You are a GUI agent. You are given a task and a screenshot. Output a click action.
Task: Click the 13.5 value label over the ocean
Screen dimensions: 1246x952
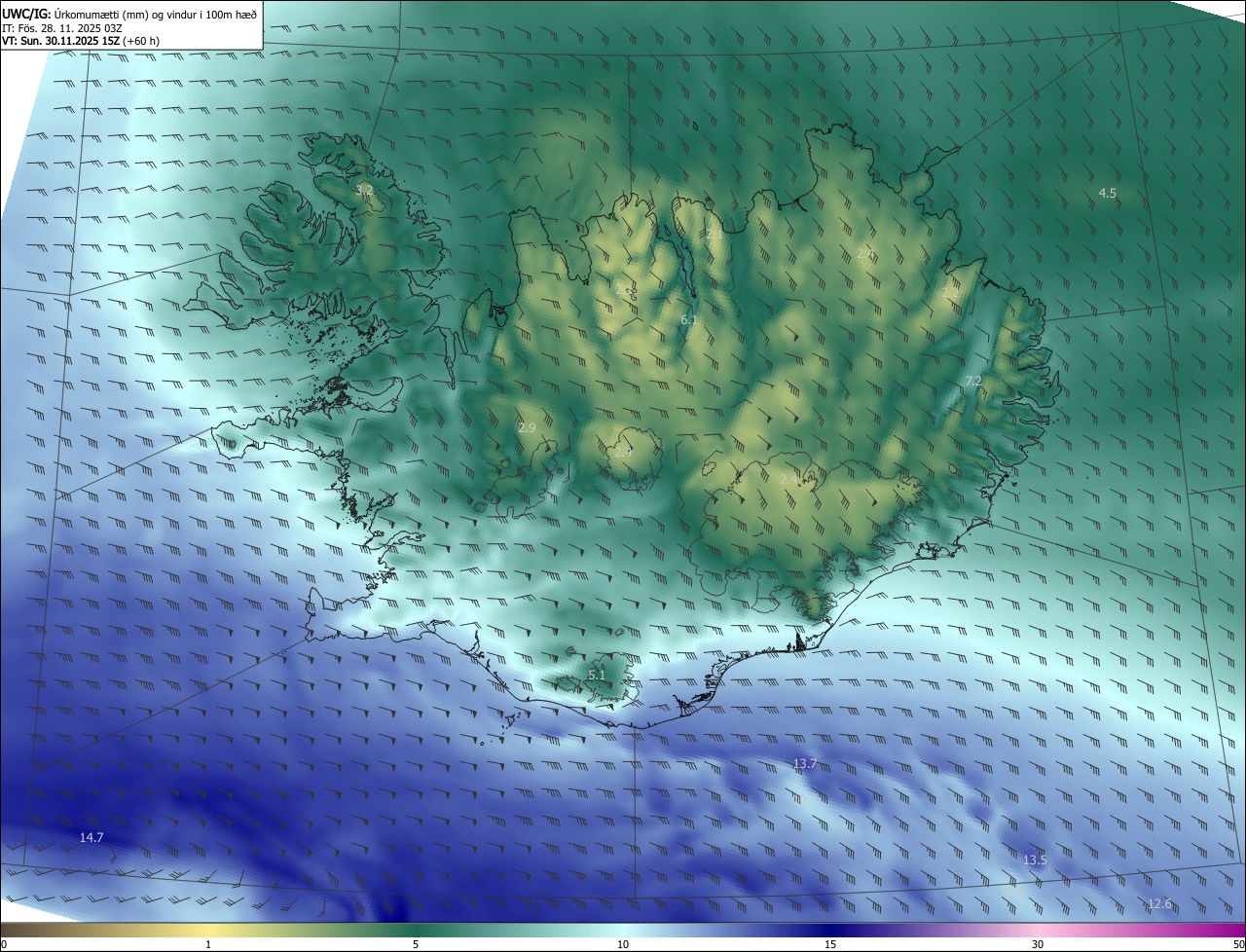pyautogui.click(x=1035, y=860)
